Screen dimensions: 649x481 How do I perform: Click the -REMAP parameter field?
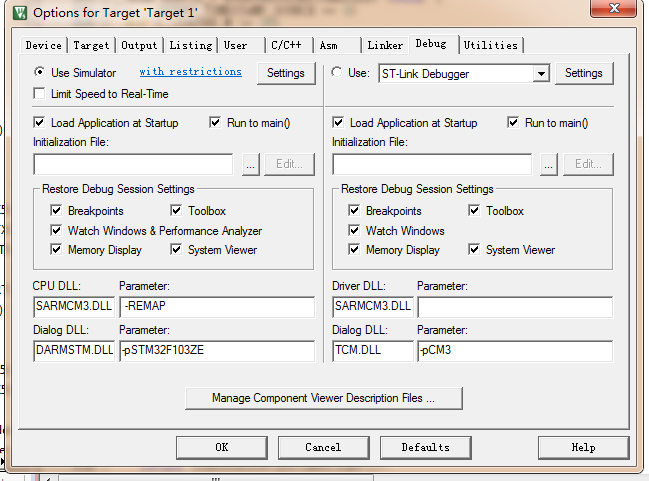(217, 307)
